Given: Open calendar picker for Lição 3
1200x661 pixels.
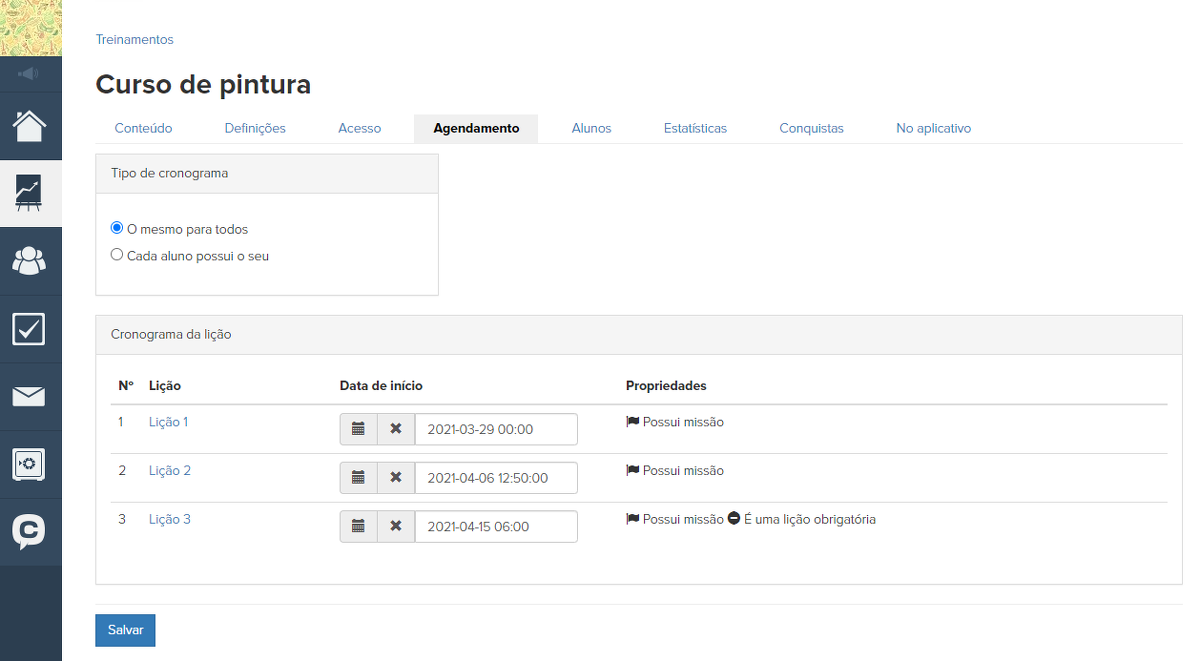Looking at the screenshot, I should pyautogui.click(x=358, y=526).
